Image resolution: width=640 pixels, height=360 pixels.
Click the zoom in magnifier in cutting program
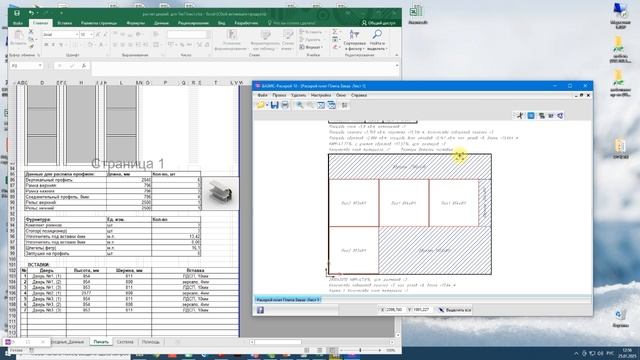300,105
